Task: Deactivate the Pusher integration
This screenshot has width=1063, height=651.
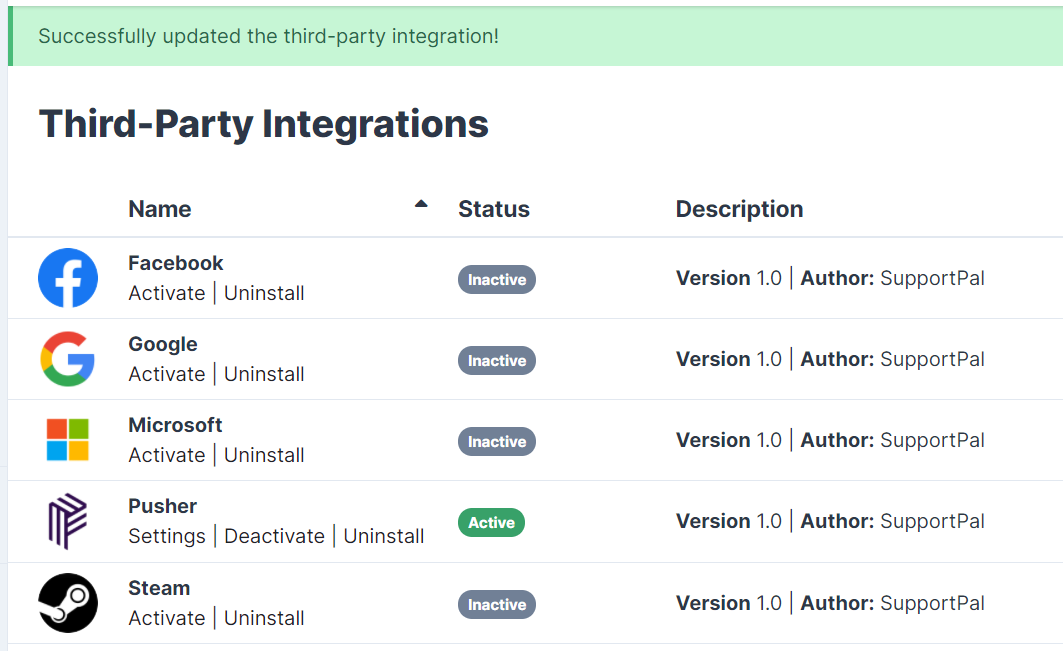Action: pyautogui.click(x=275, y=536)
